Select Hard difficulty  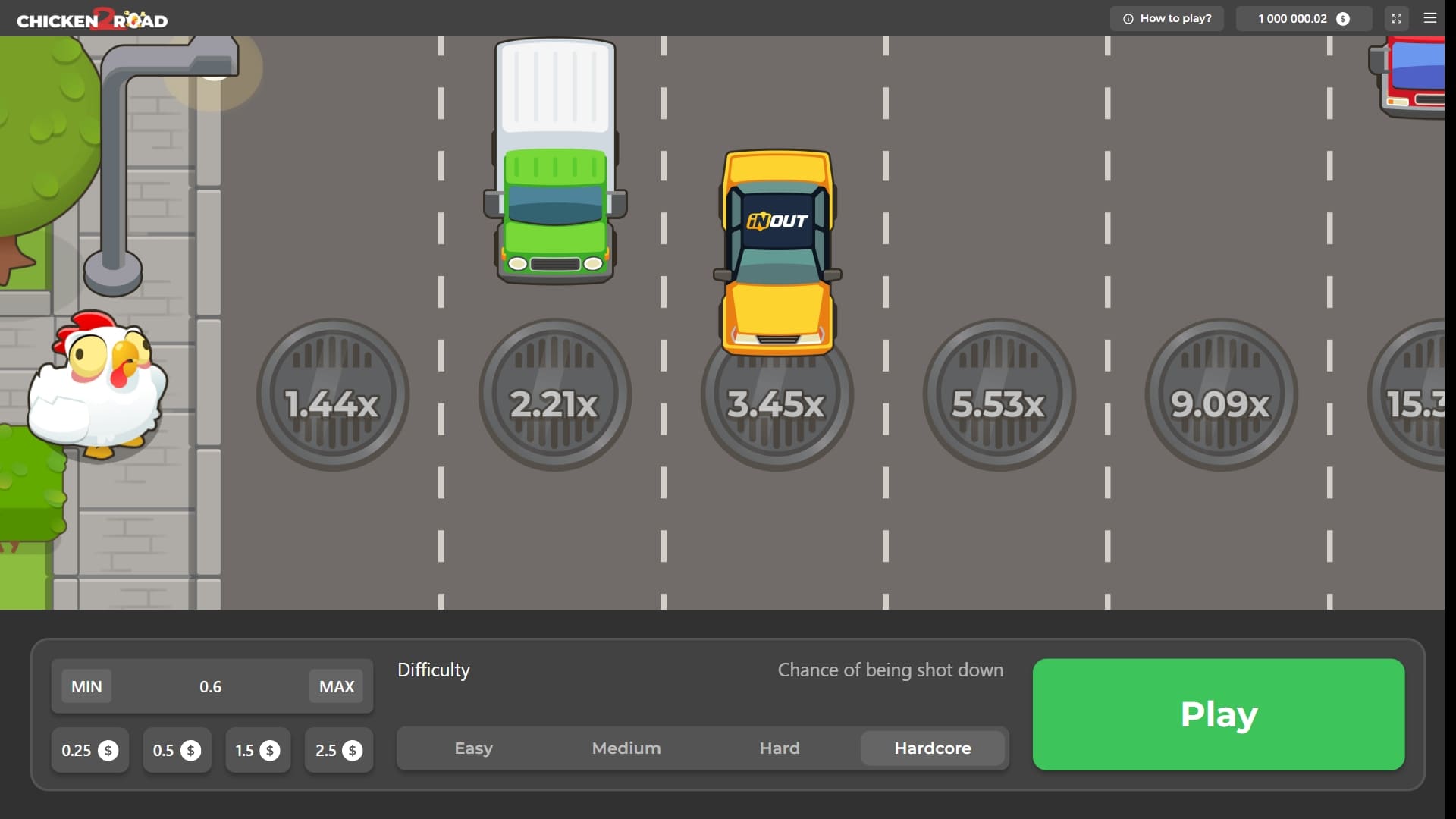[780, 748]
